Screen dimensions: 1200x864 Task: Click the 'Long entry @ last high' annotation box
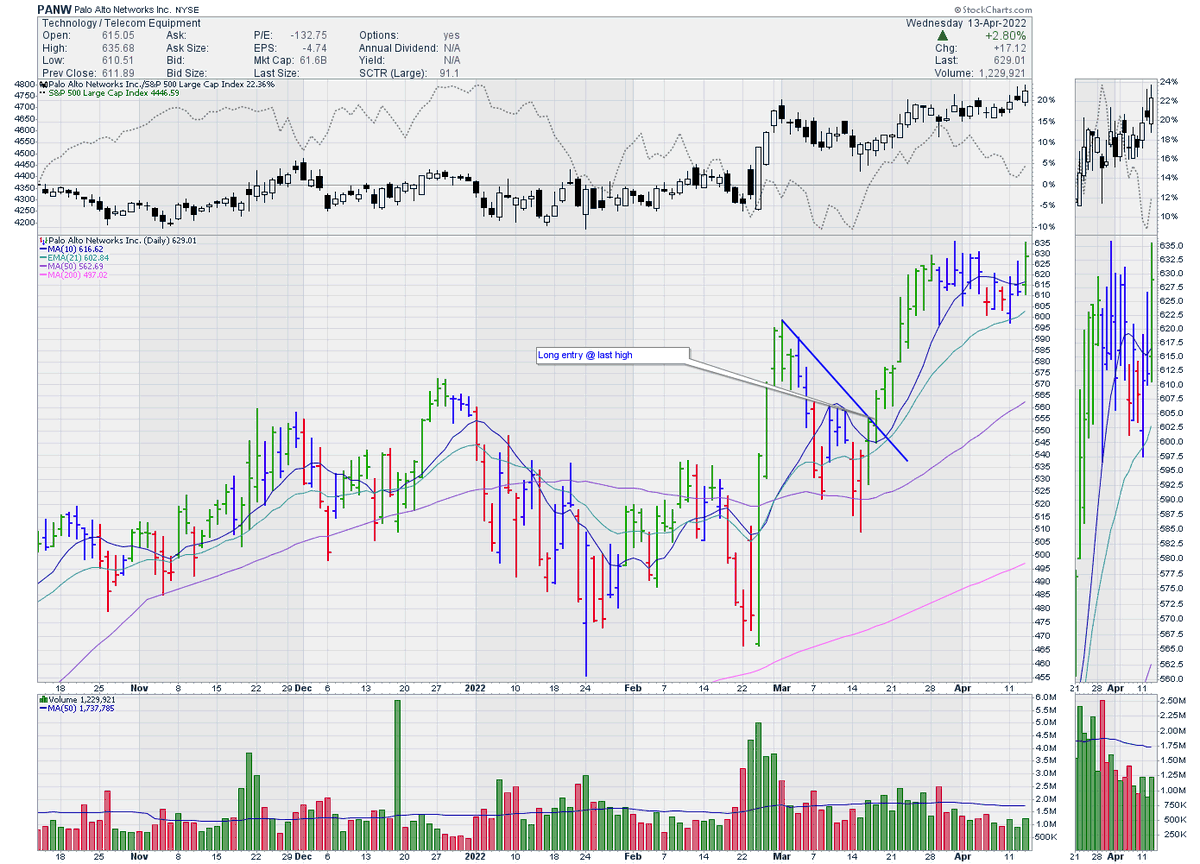coord(611,355)
